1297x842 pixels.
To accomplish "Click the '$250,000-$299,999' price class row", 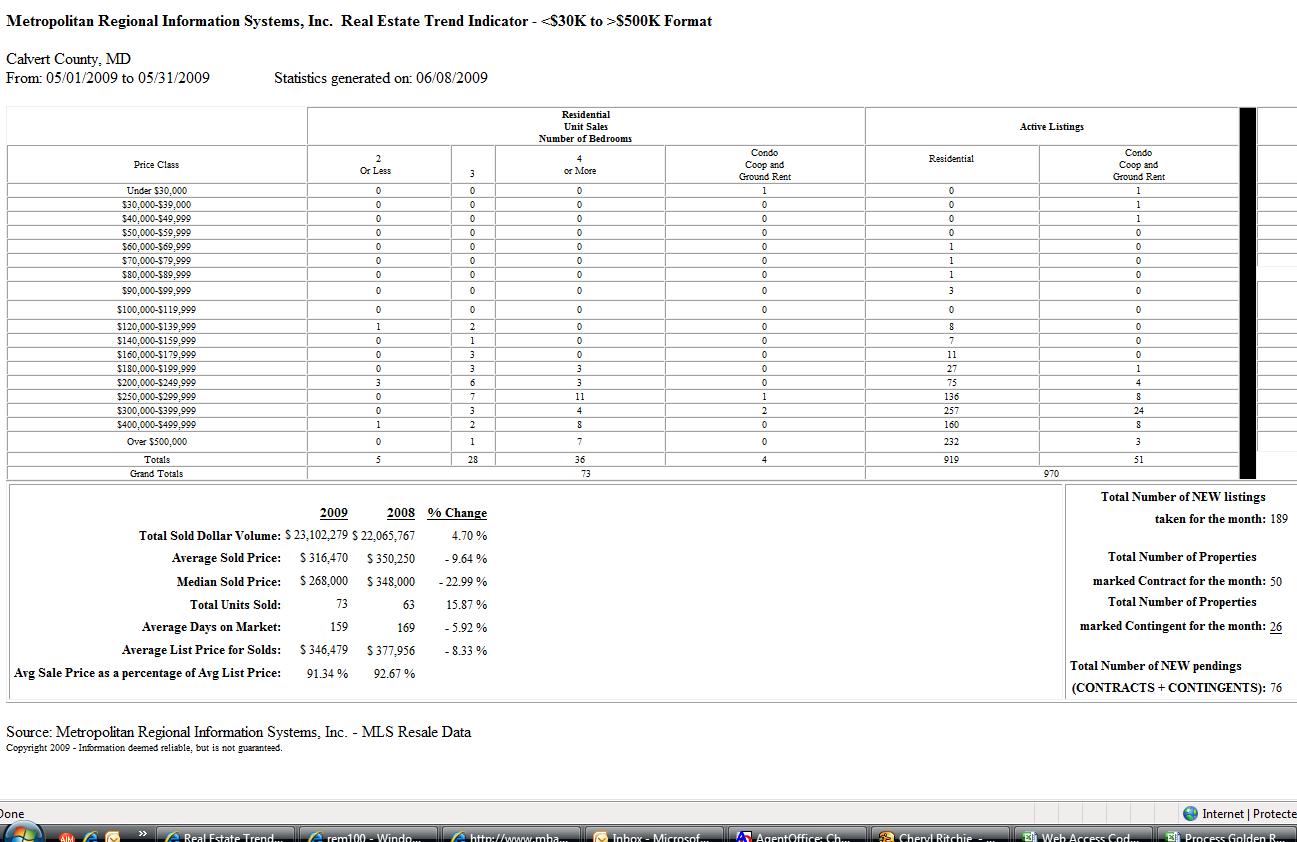I will point(157,396).
